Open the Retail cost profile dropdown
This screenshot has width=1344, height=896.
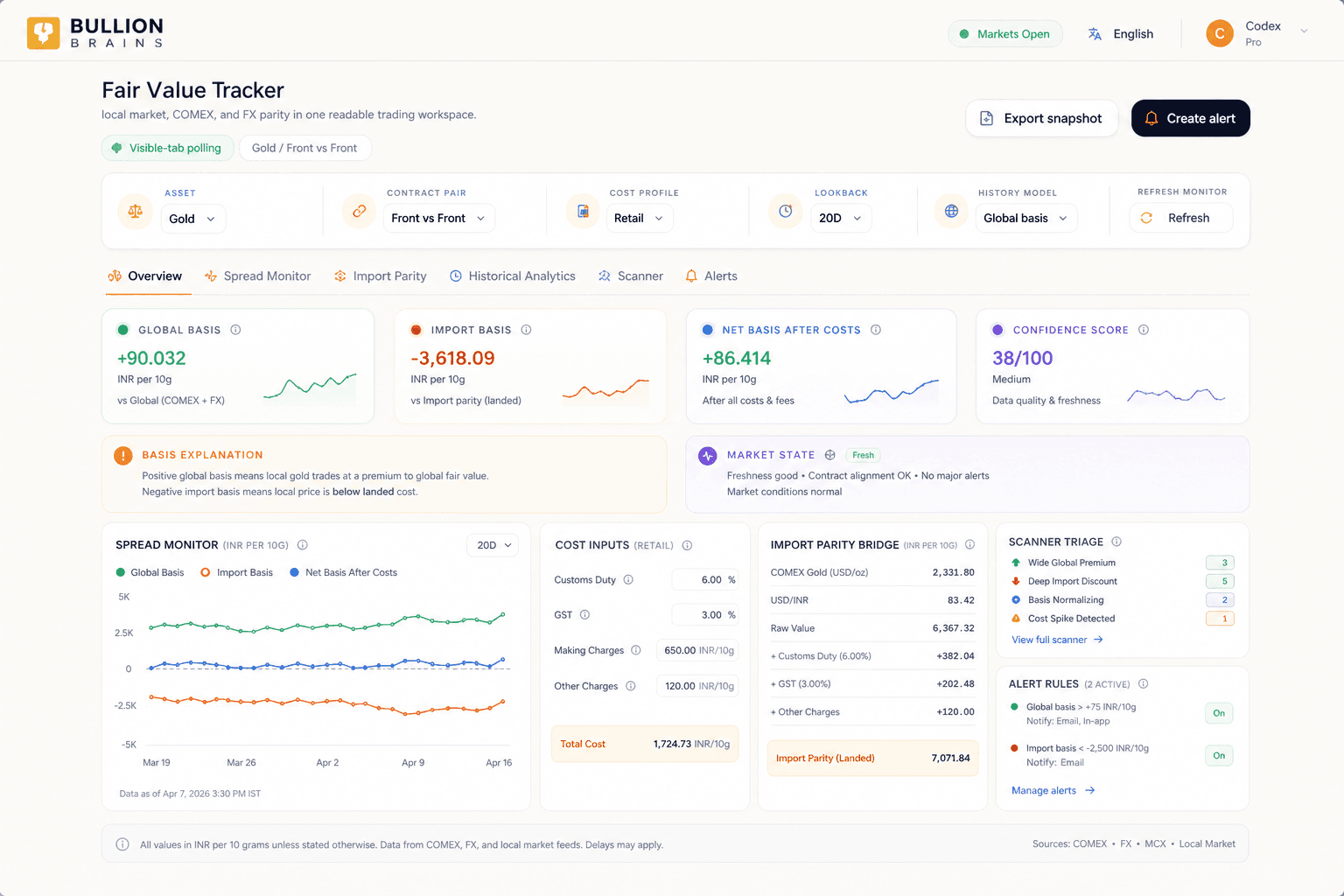coord(639,218)
